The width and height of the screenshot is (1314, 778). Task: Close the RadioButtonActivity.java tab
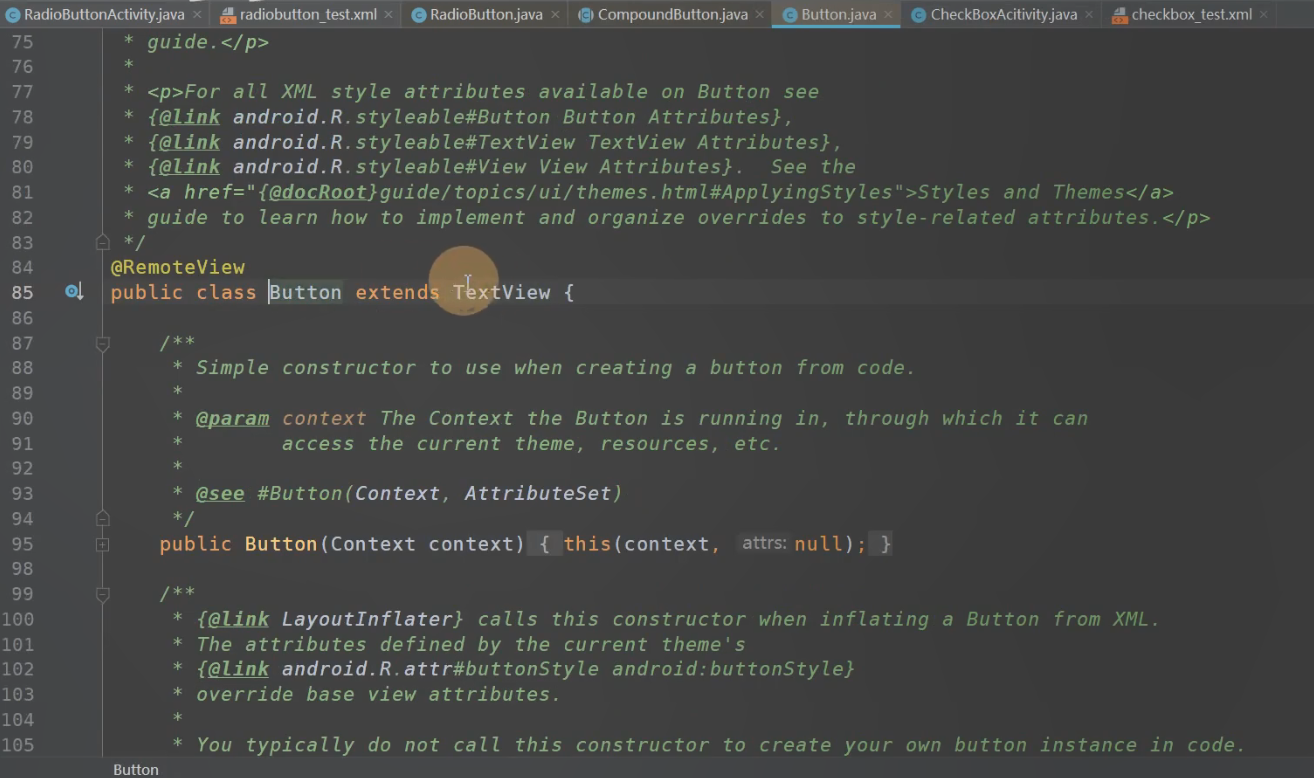coord(196,15)
